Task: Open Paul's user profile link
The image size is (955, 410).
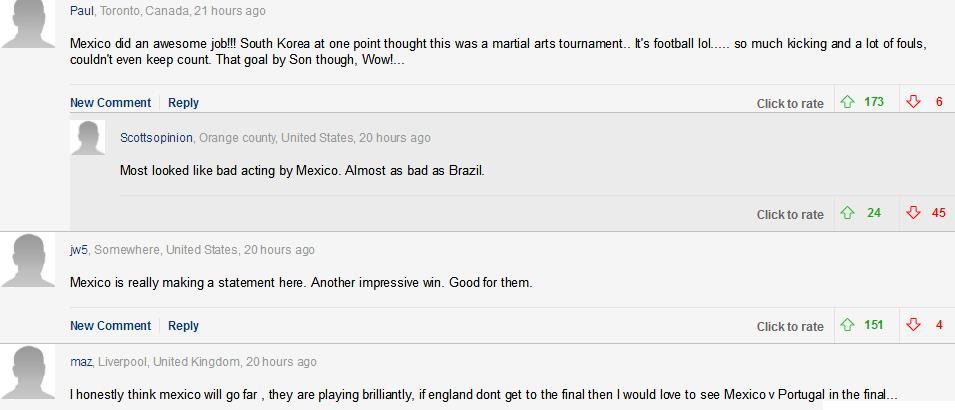Action: (x=82, y=11)
